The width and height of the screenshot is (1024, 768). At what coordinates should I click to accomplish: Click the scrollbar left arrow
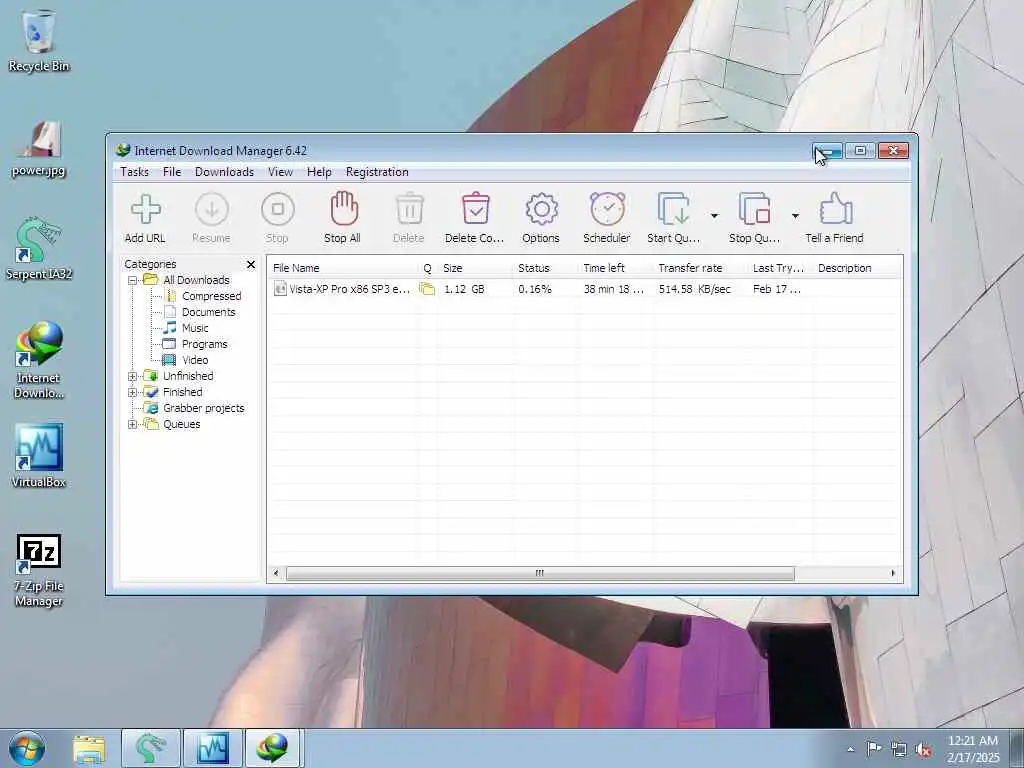(x=276, y=573)
